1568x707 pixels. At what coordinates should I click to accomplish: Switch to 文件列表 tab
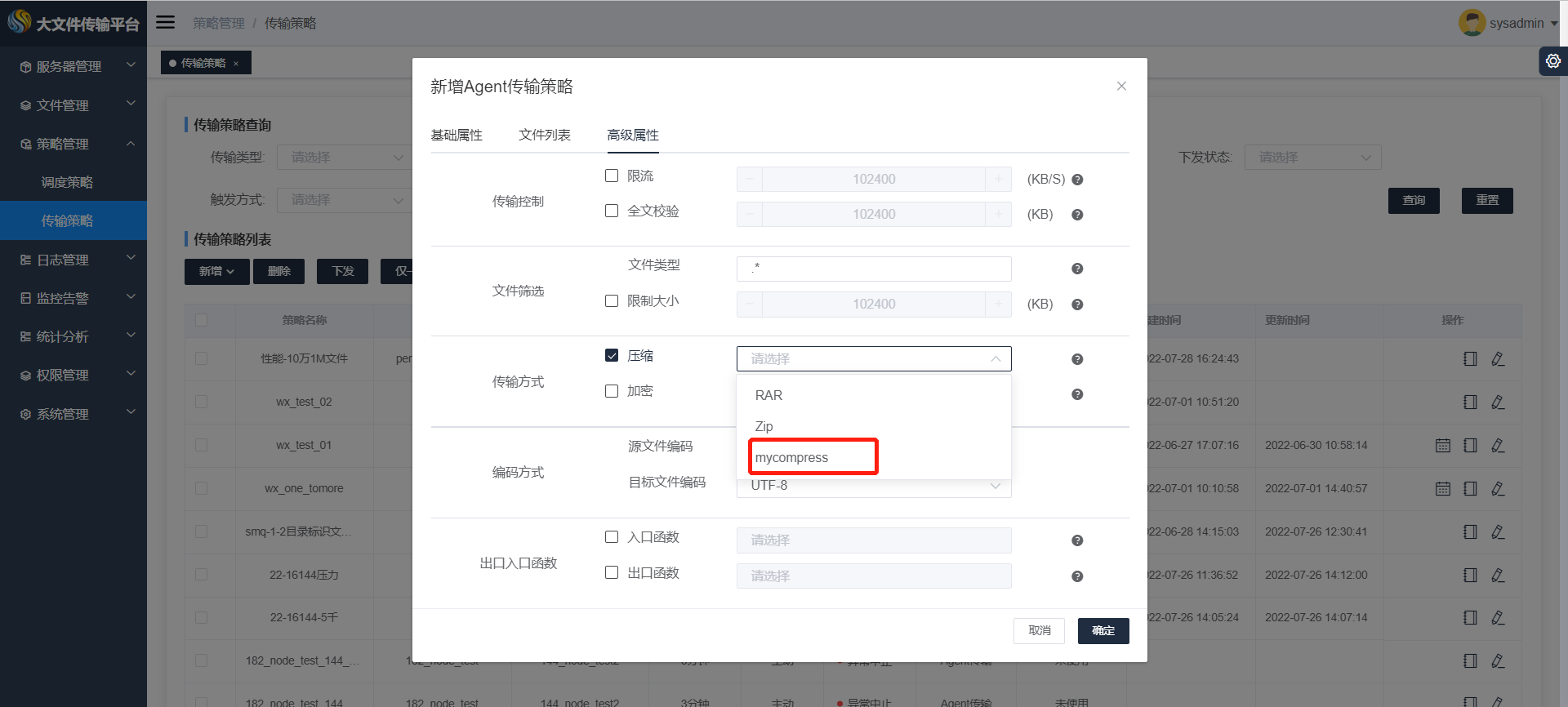pyautogui.click(x=545, y=135)
